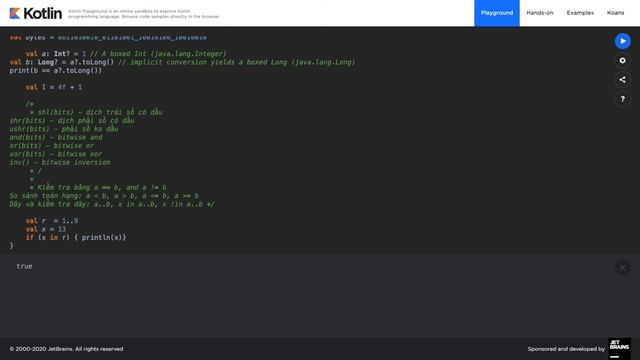Click the "val bytes" line at editor top
640x360 pixels.
[108, 37]
